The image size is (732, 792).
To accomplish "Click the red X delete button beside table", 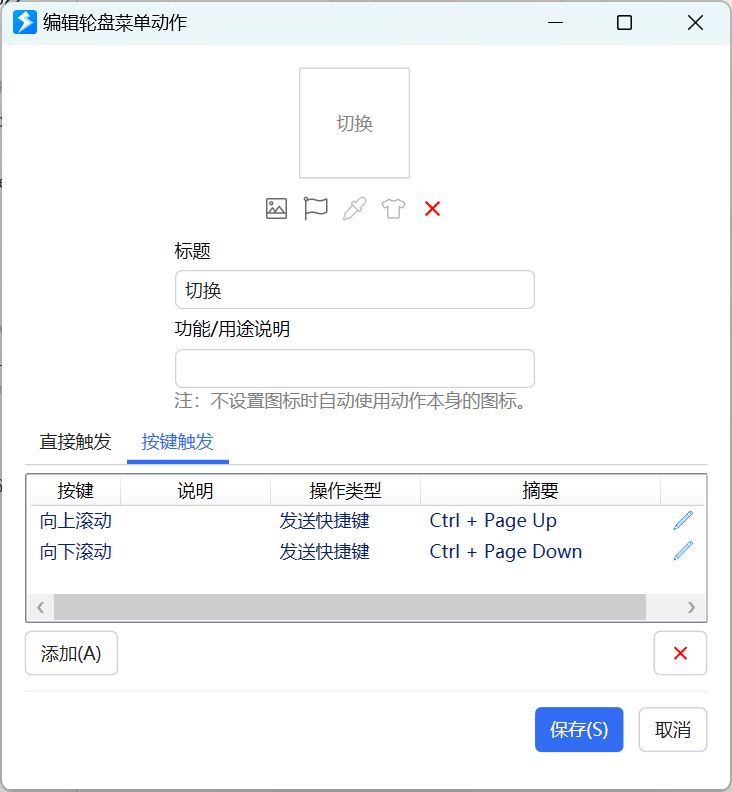I will coord(680,653).
